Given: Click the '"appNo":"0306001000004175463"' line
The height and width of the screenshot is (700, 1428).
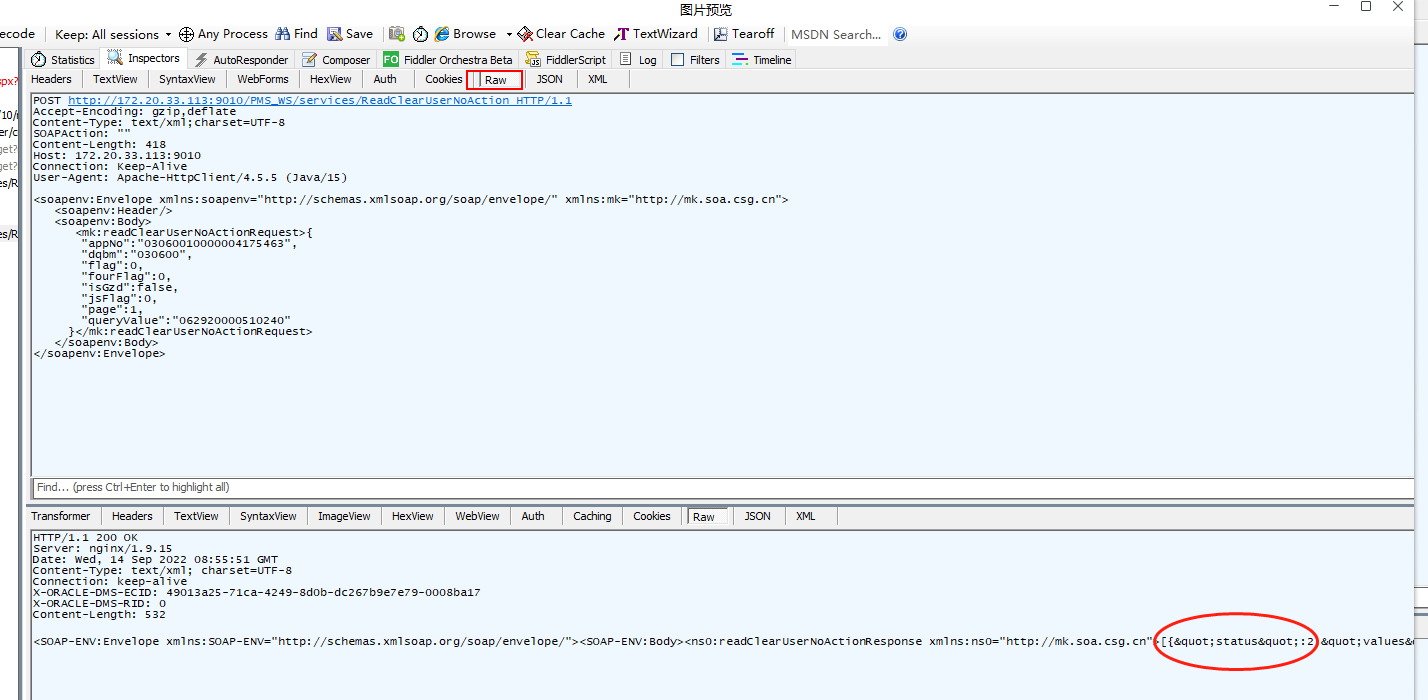Looking at the screenshot, I should click(x=190, y=243).
